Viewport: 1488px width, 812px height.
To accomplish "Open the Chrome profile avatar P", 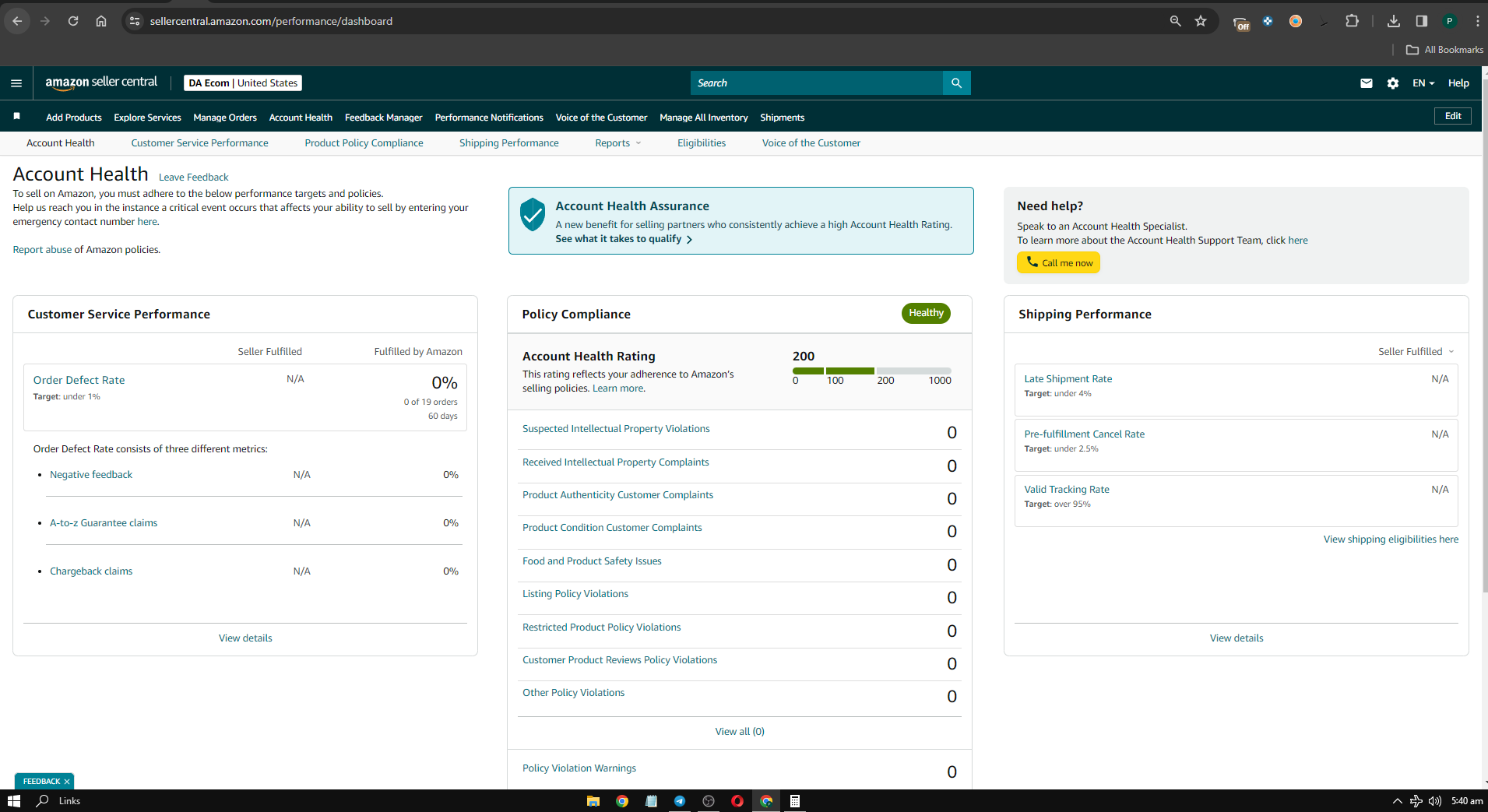I will (x=1450, y=21).
